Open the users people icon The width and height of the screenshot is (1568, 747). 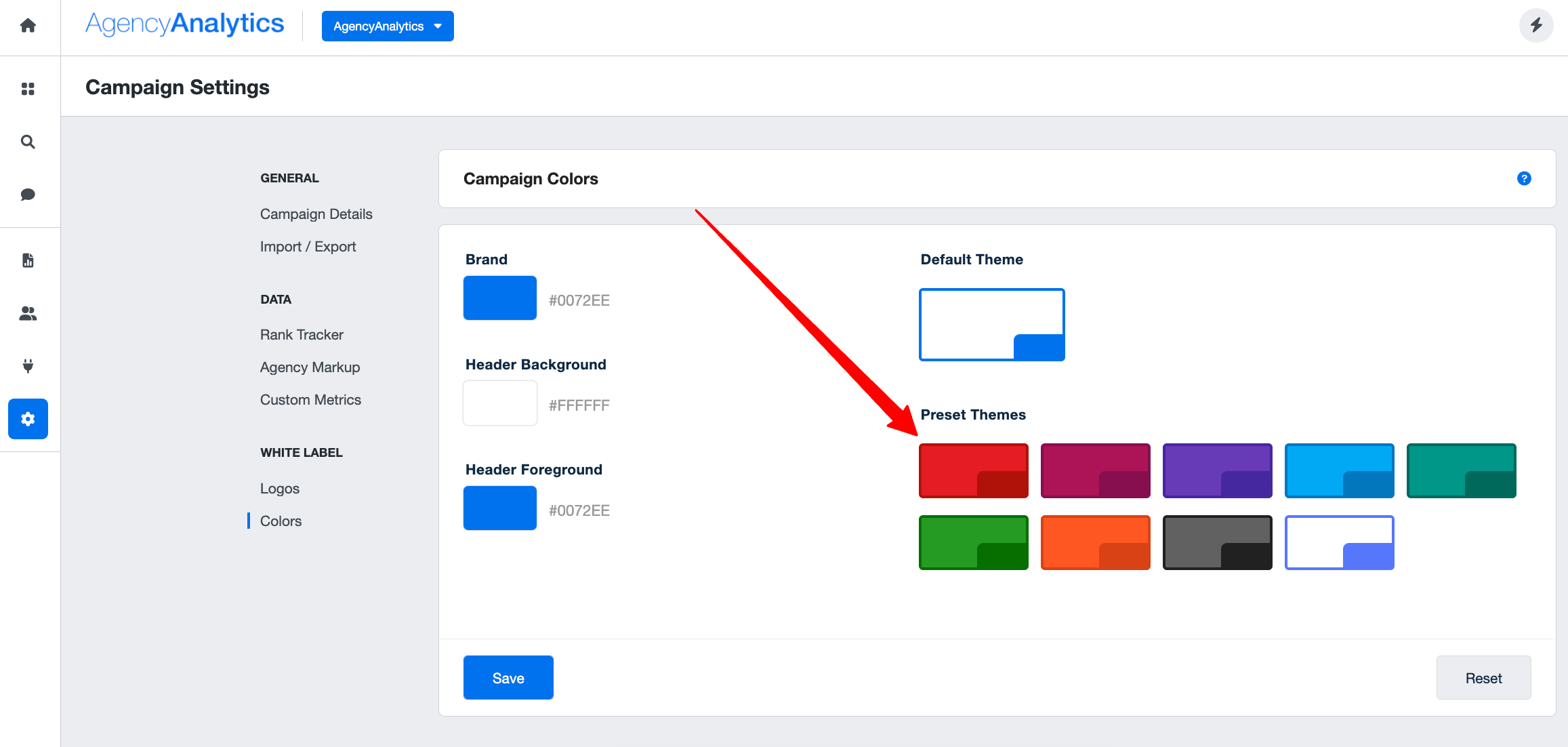[x=28, y=313]
